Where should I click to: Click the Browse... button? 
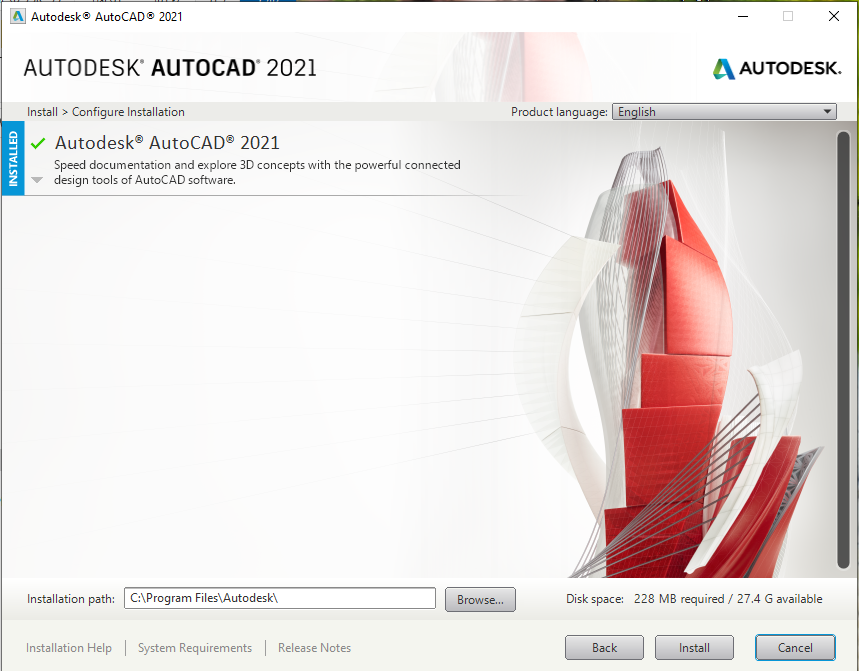pos(480,599)
